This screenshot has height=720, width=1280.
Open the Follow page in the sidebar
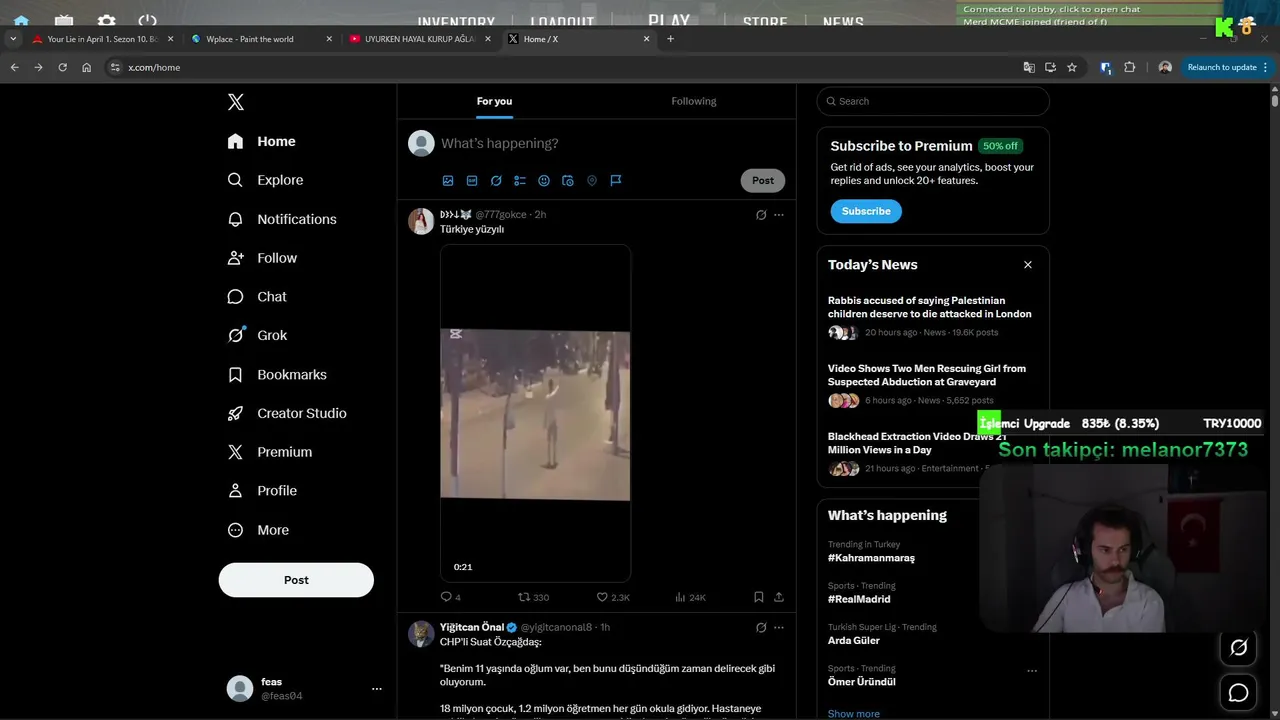pyautogui.click(x=262, y=258)
